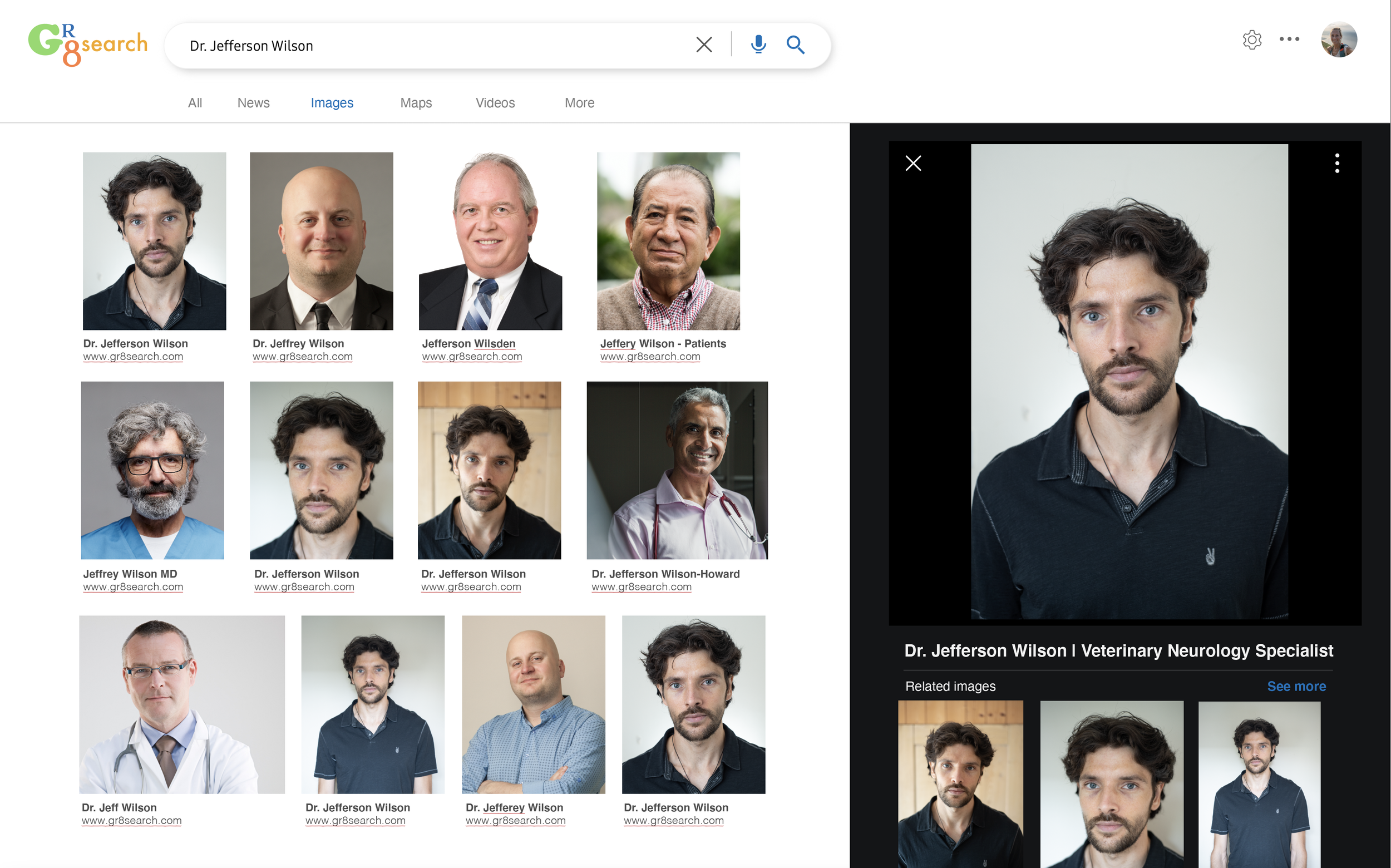The height and width of the screenshot is (868, 1391).
Task: Expand the More tab options
Action: pos(579,103)
